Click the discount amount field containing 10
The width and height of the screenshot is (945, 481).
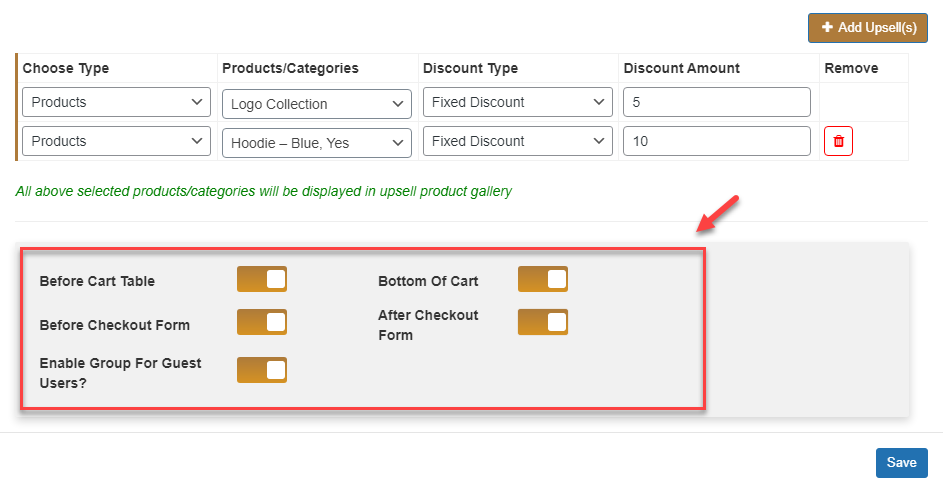(716, 141)
